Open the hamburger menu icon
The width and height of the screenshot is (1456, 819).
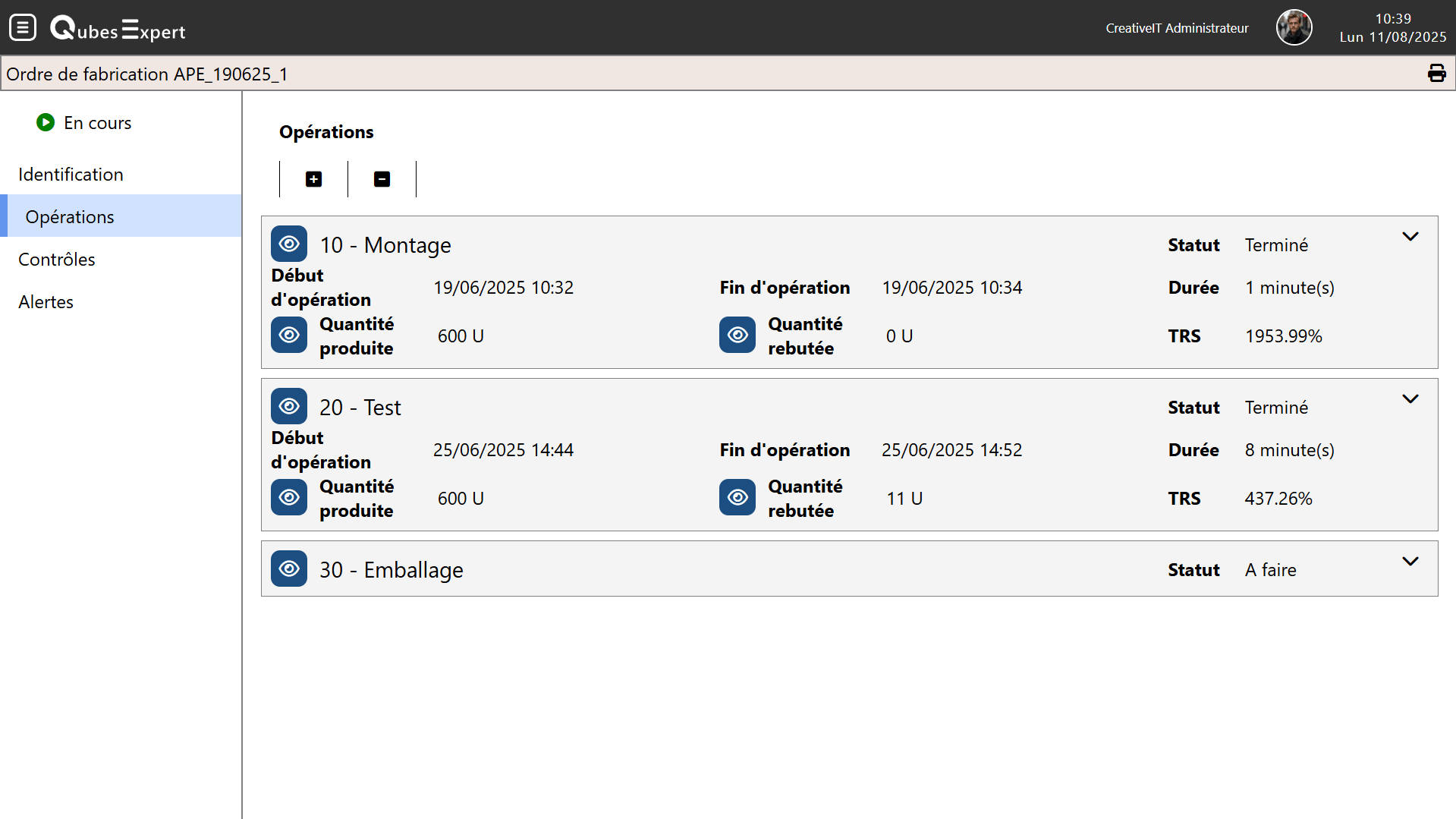(23, 28)
